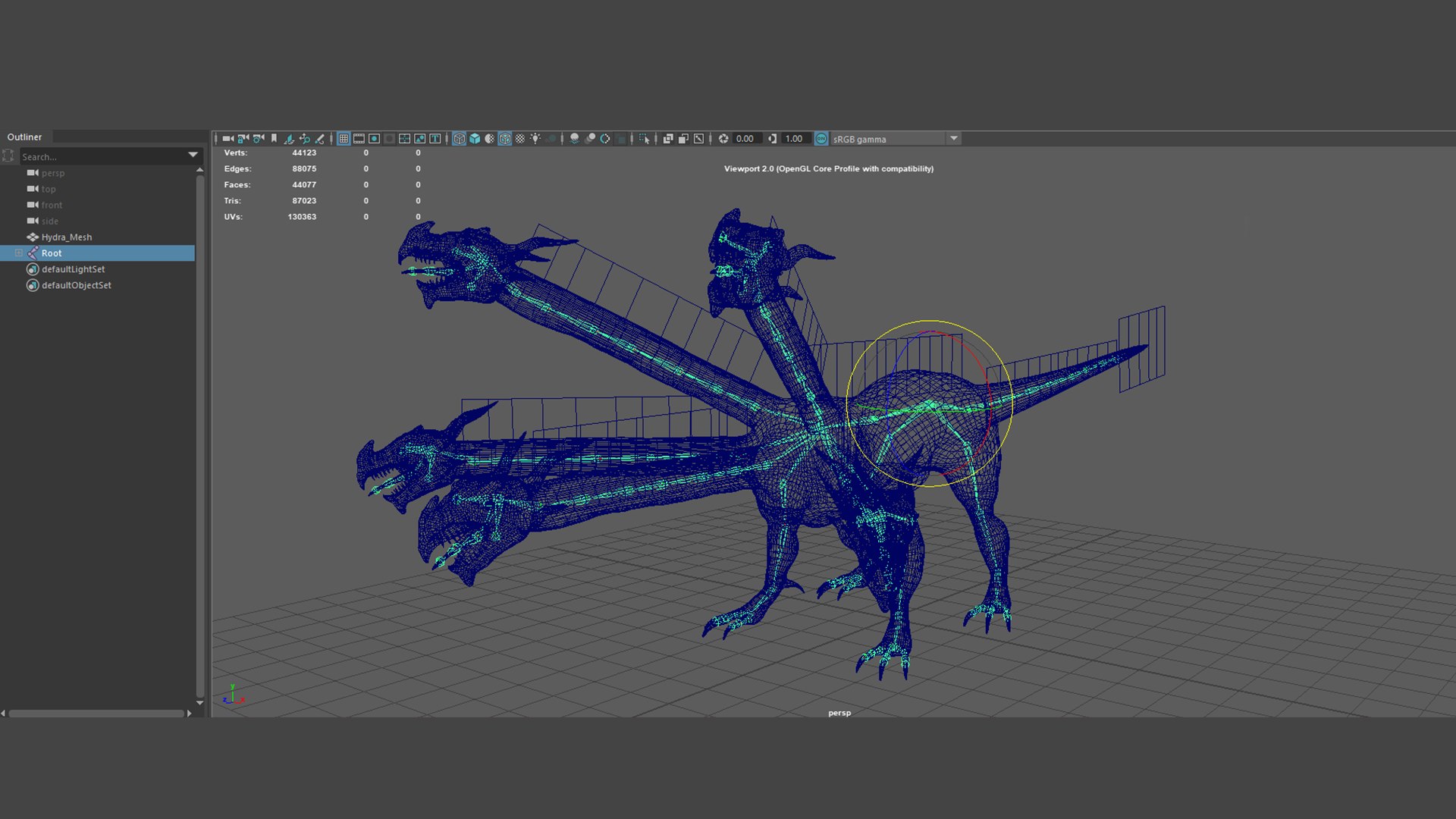Click Outliner scrollbar up arrow
This screenshot has height=819, width=1456.
199,170
